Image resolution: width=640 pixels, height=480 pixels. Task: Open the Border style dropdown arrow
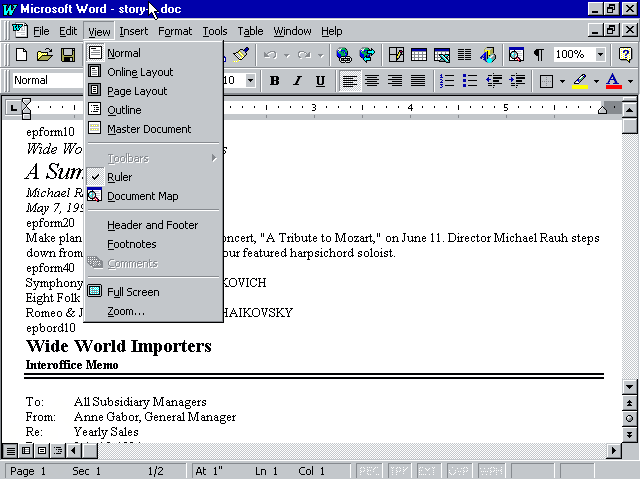point(562,81)
